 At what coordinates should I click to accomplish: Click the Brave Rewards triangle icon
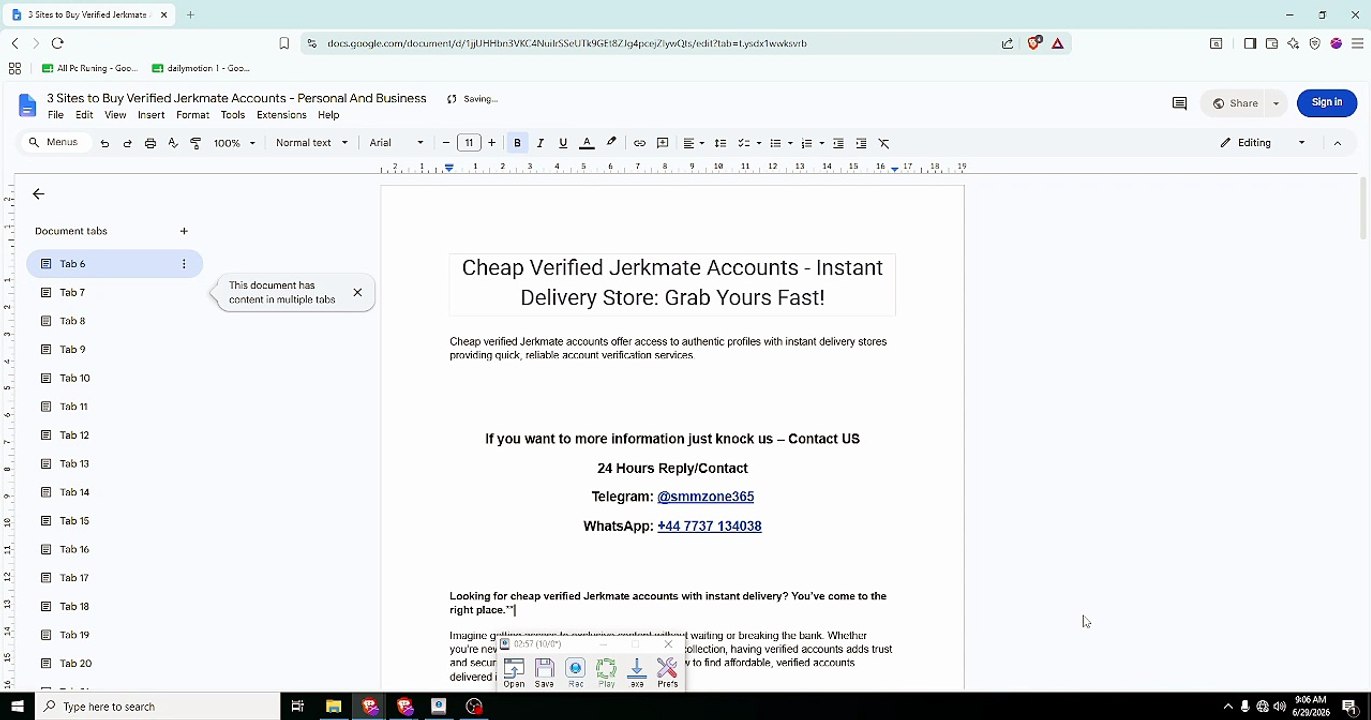(x=1058, y=43)
